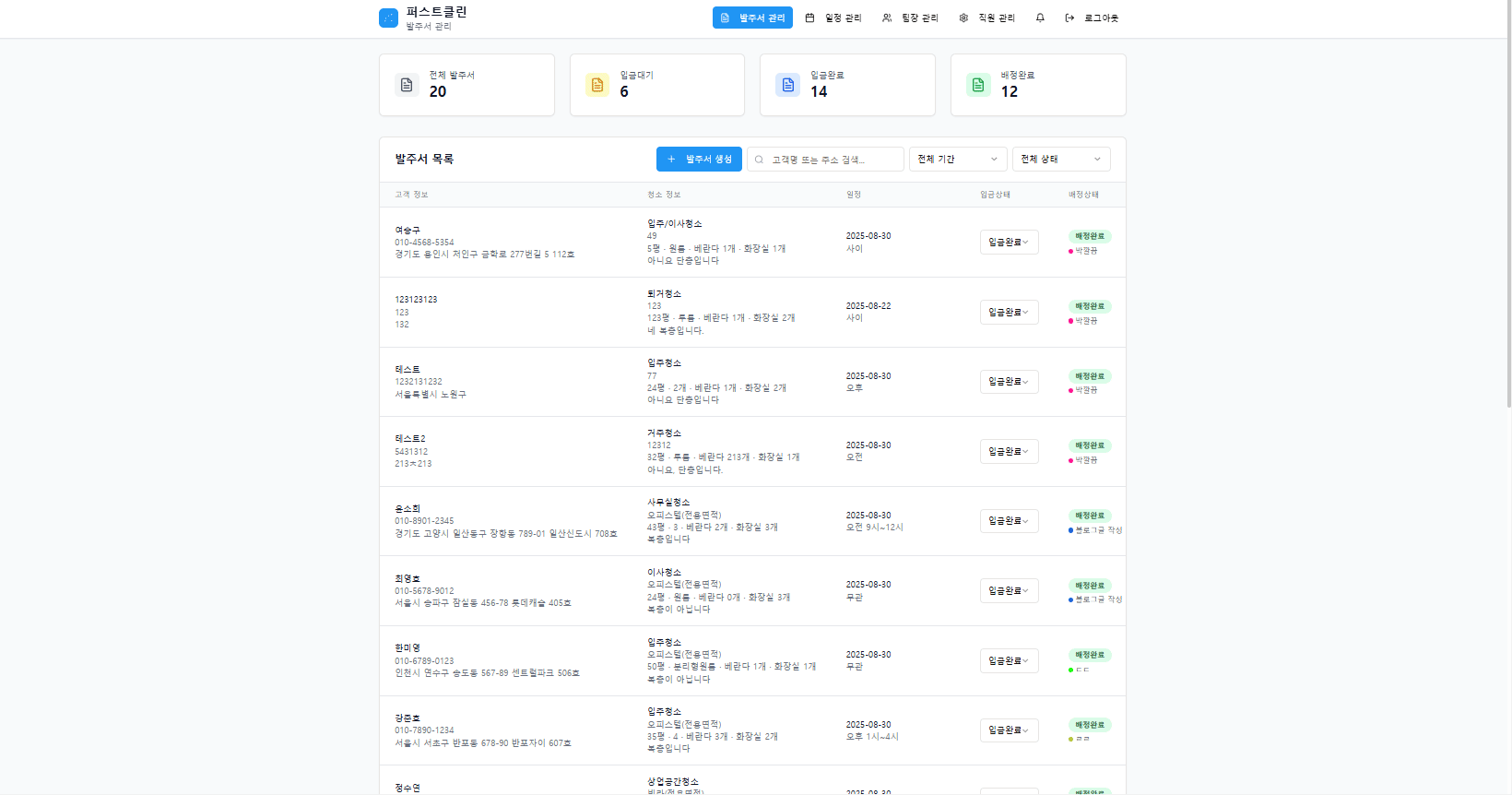Click the 발주서 목록 heading
This screenshot has width=1512, height=795.
pyautogui.click(x=424, y=160)
